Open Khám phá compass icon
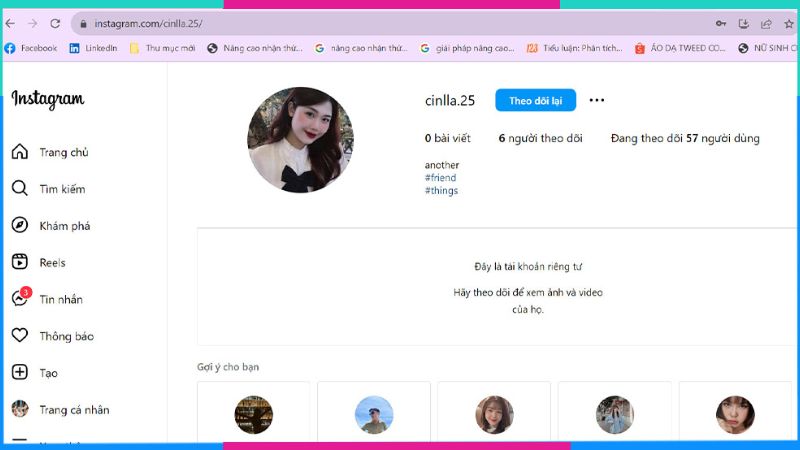Image resolution: width=800 pixels, height=450 pixels. click(x=19, y=226)
